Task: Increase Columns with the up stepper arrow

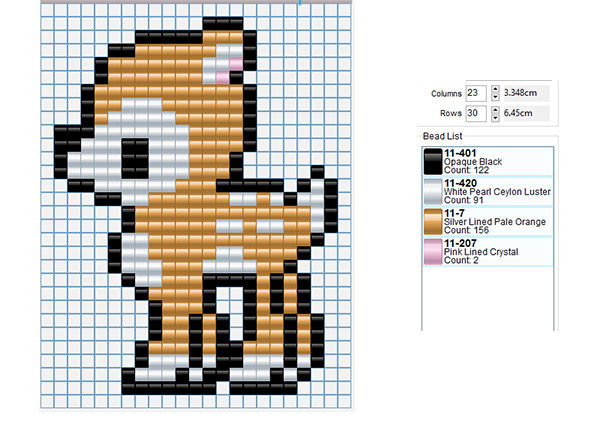Action: 495,89
